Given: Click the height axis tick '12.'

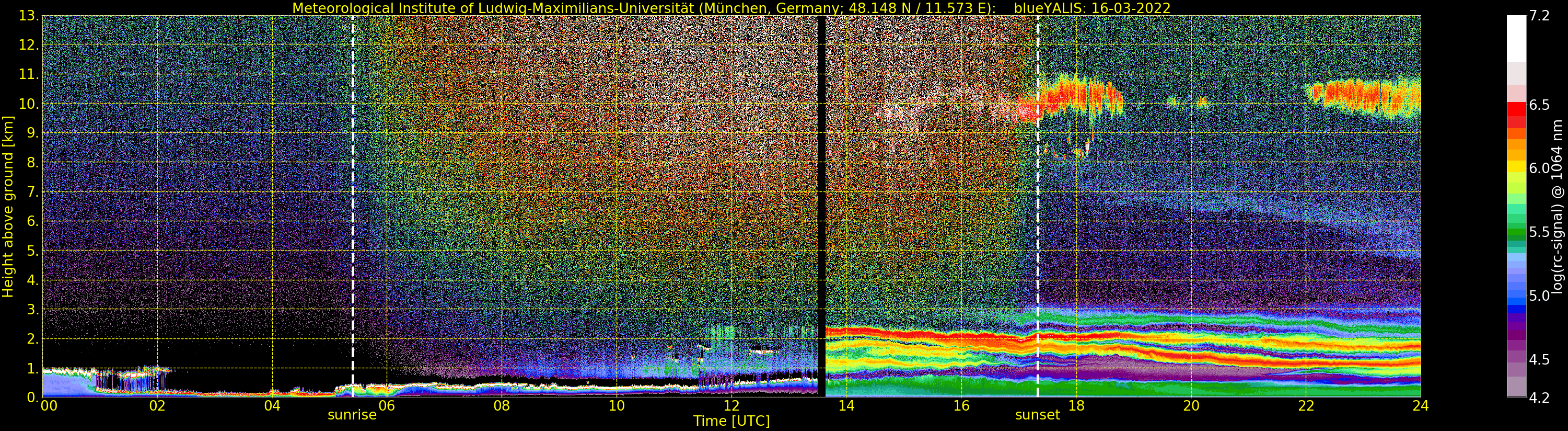Looking at the screenshot, I should (29, 45).
